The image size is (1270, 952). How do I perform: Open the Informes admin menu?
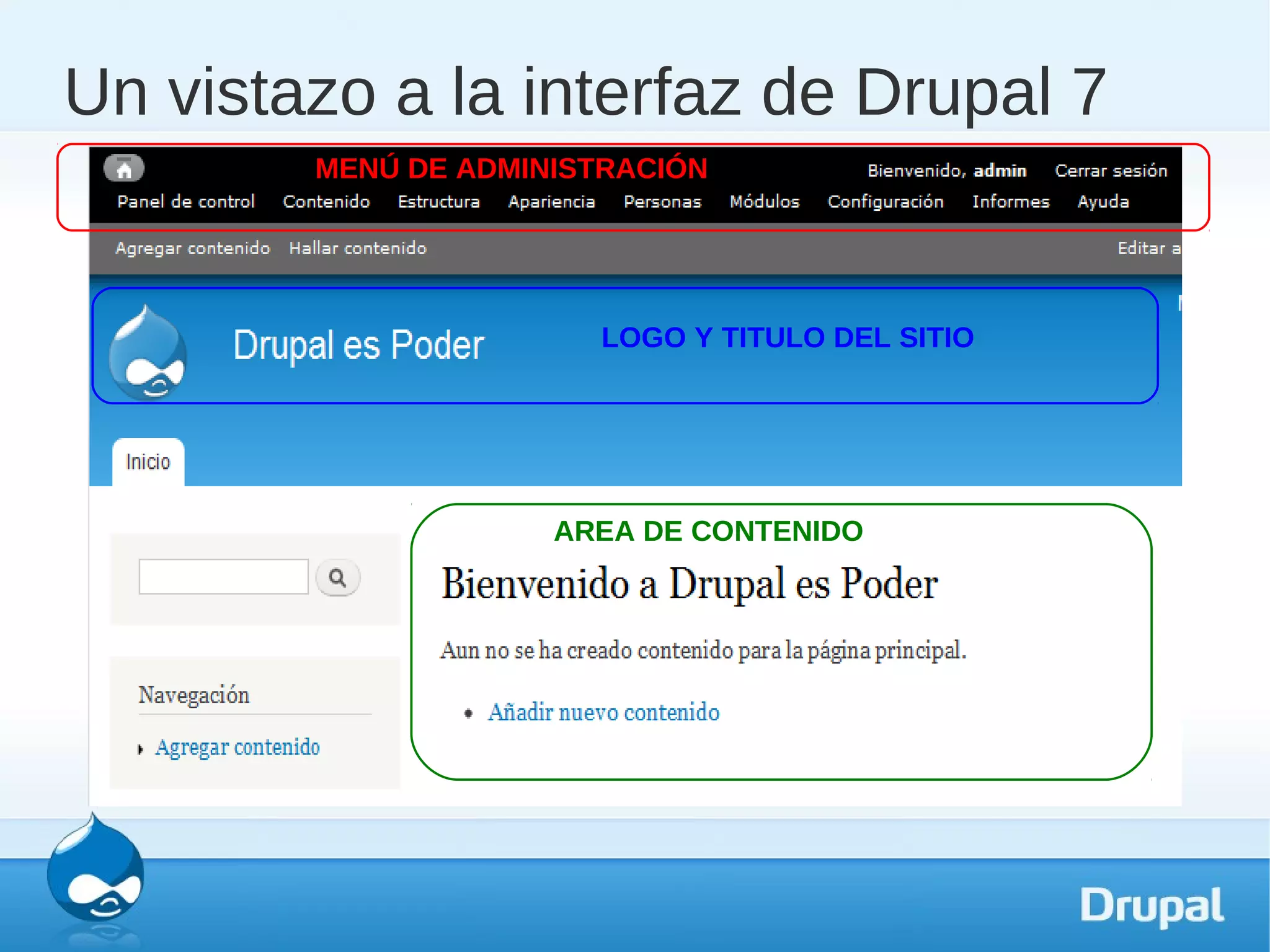(1011, 202)
